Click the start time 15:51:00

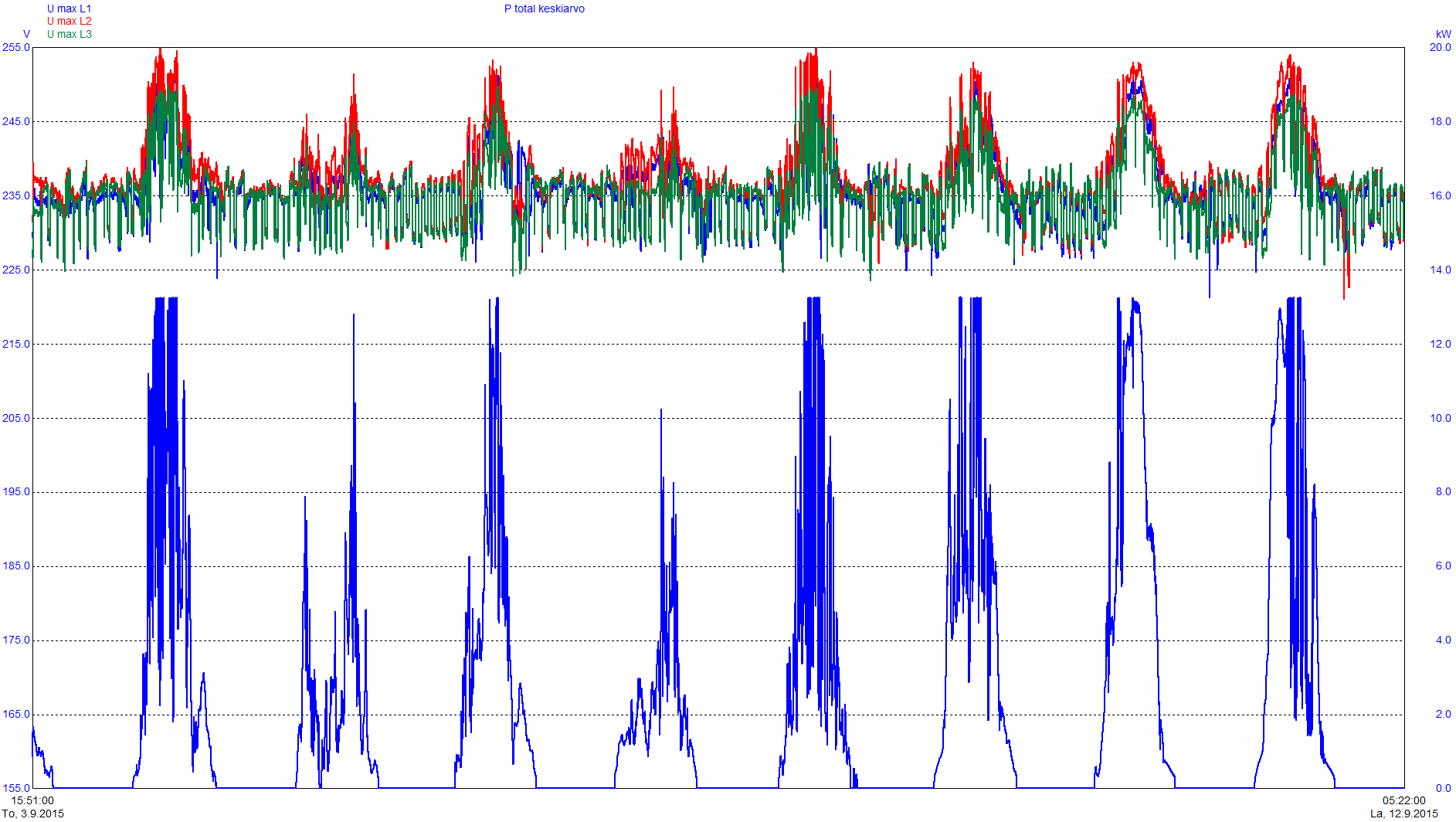32,800
